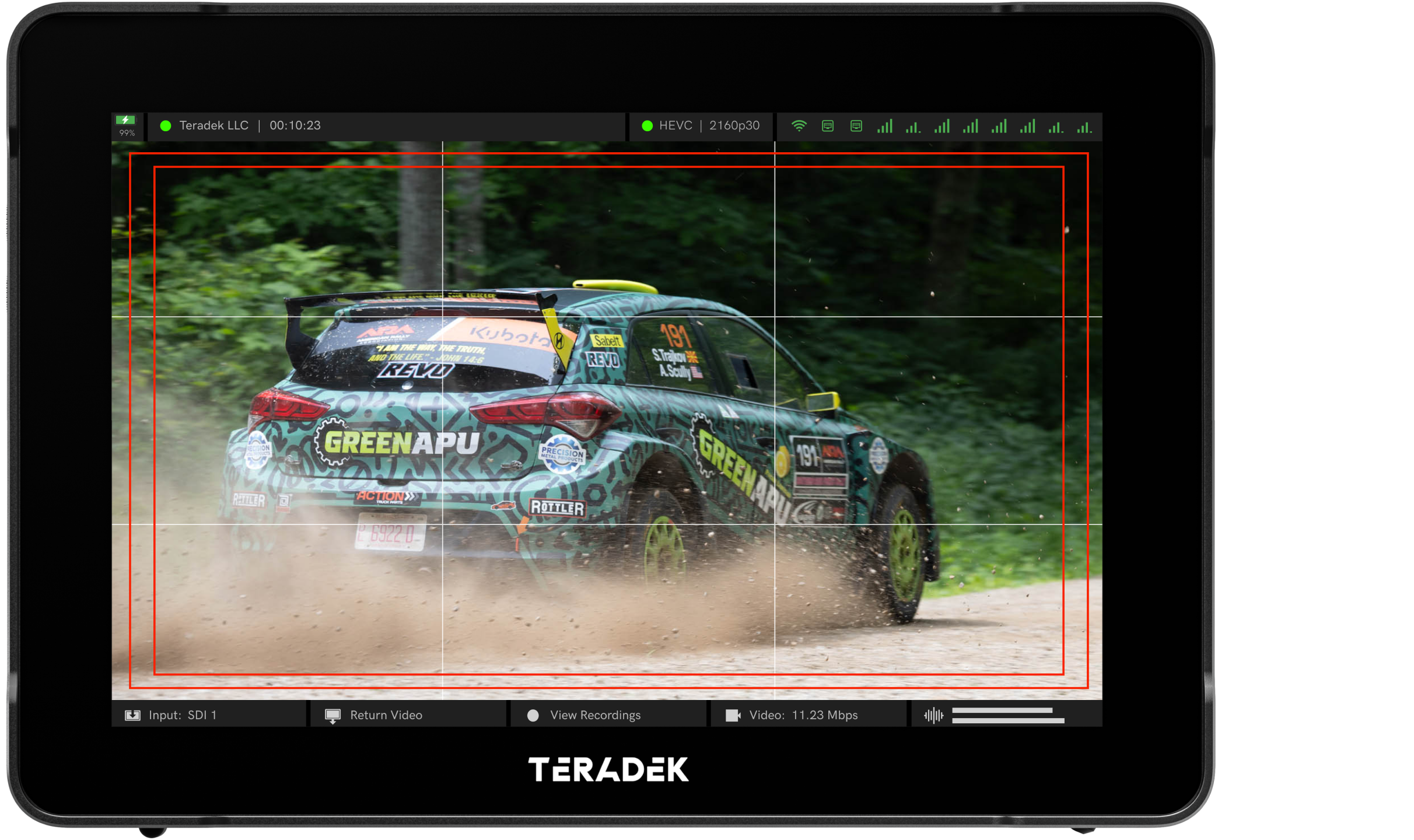Viewport: 1414px width, 840px height.
Task: Tap the Input SDI icon
Action: (x=132, y=715)
